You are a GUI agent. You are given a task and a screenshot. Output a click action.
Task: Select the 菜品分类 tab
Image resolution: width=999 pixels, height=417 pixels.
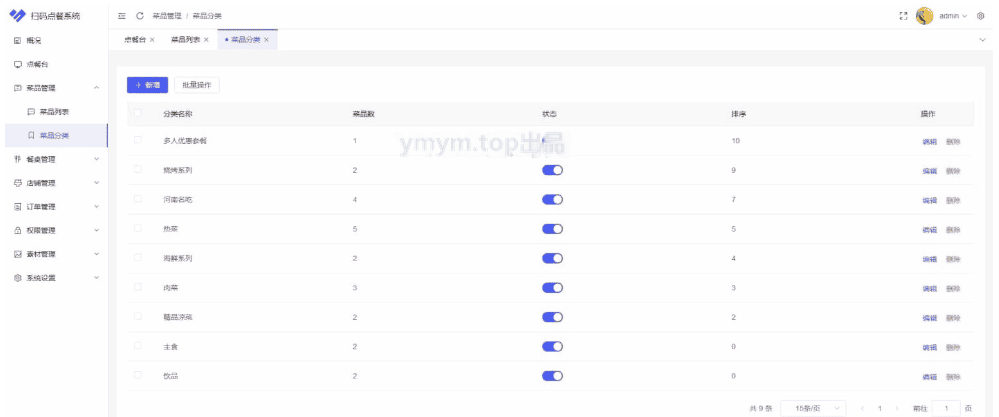point(245,39)
